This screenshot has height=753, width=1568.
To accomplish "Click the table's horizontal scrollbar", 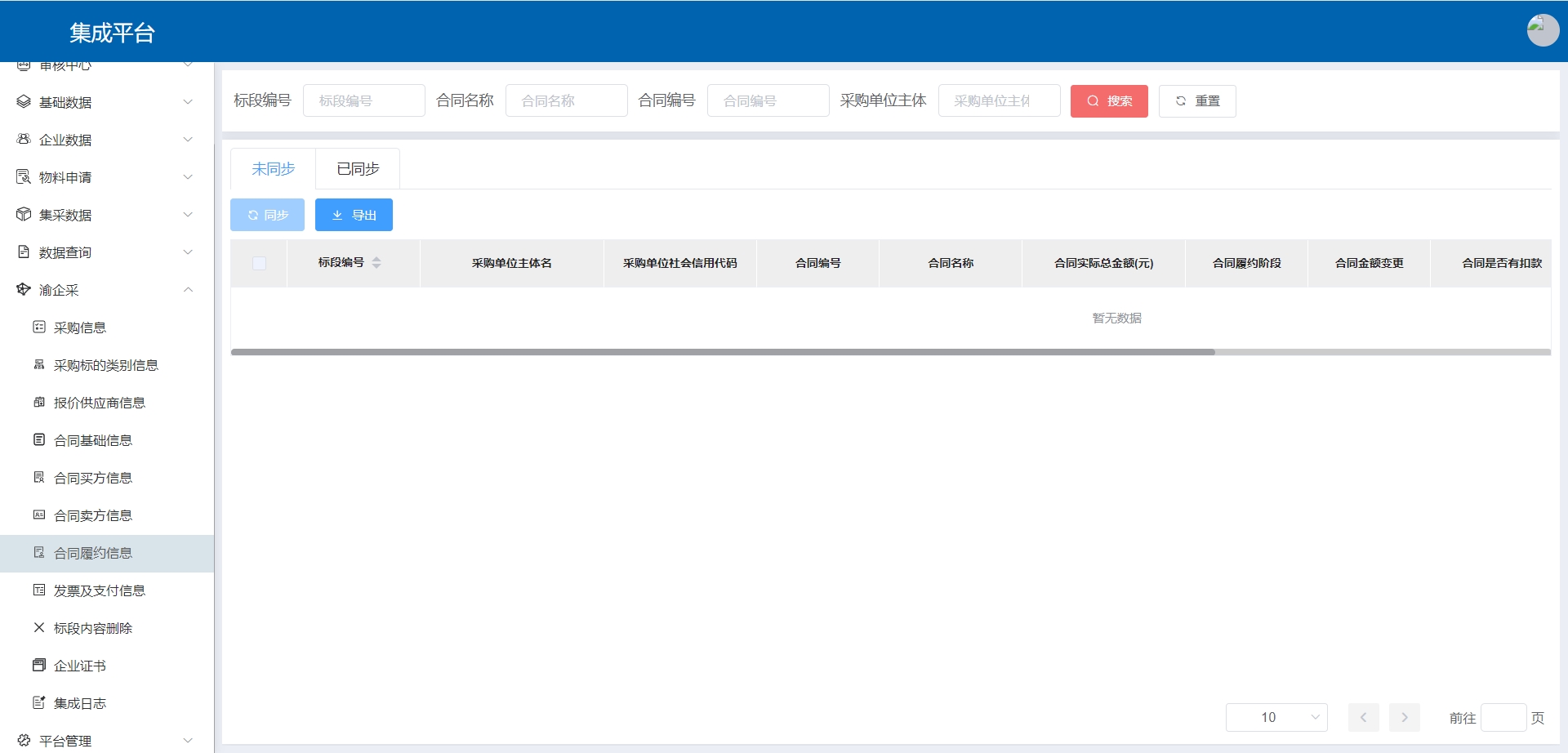I will point(723,352).
